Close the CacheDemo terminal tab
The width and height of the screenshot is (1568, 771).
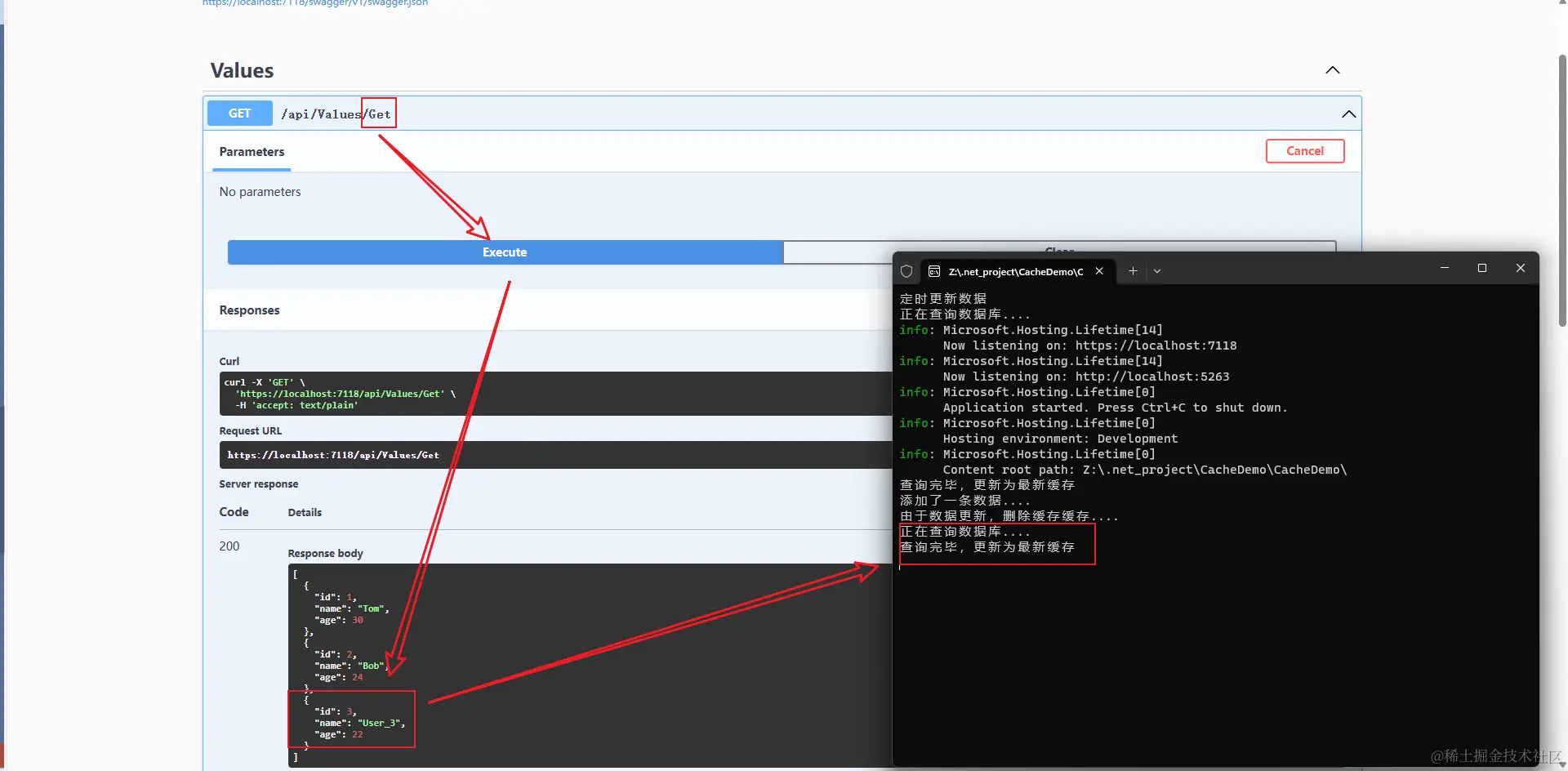tap(1099, 271)
